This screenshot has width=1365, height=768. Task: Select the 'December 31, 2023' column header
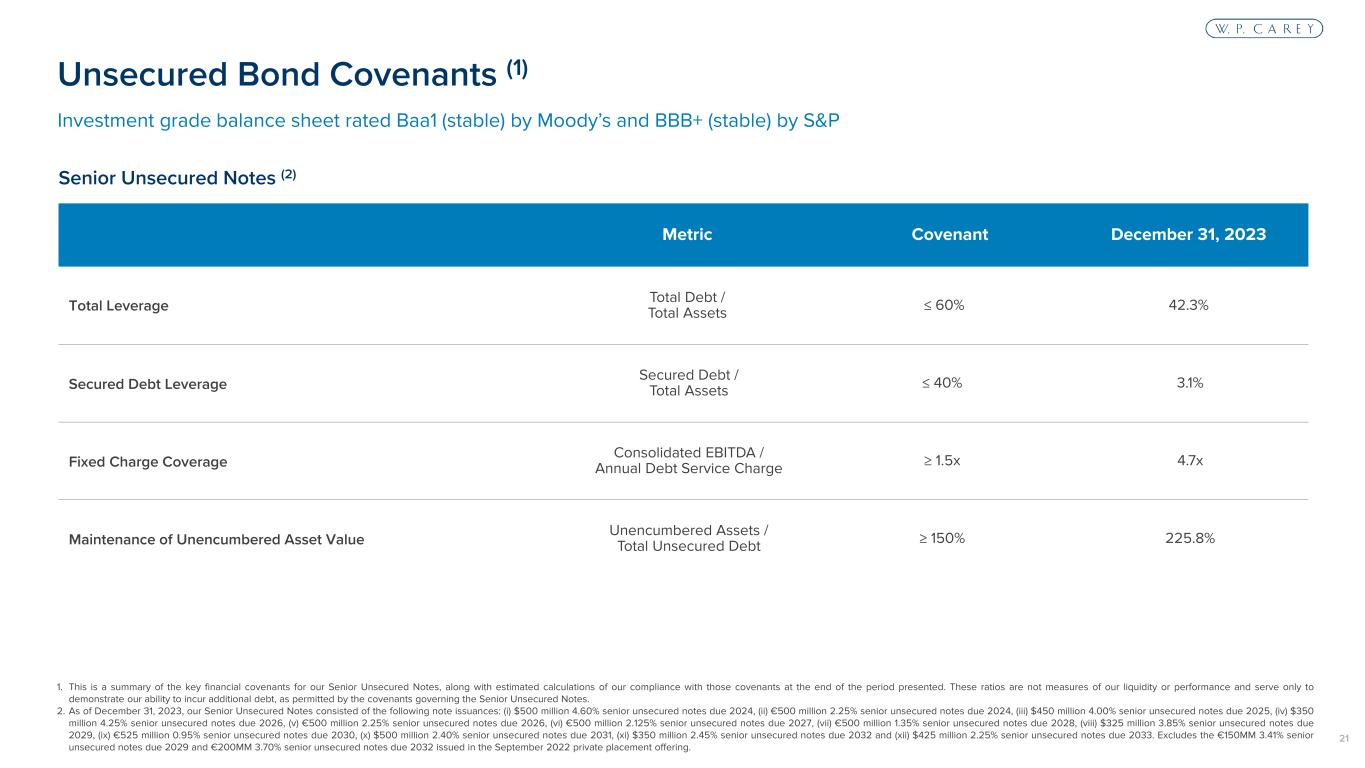[1189, 235]
